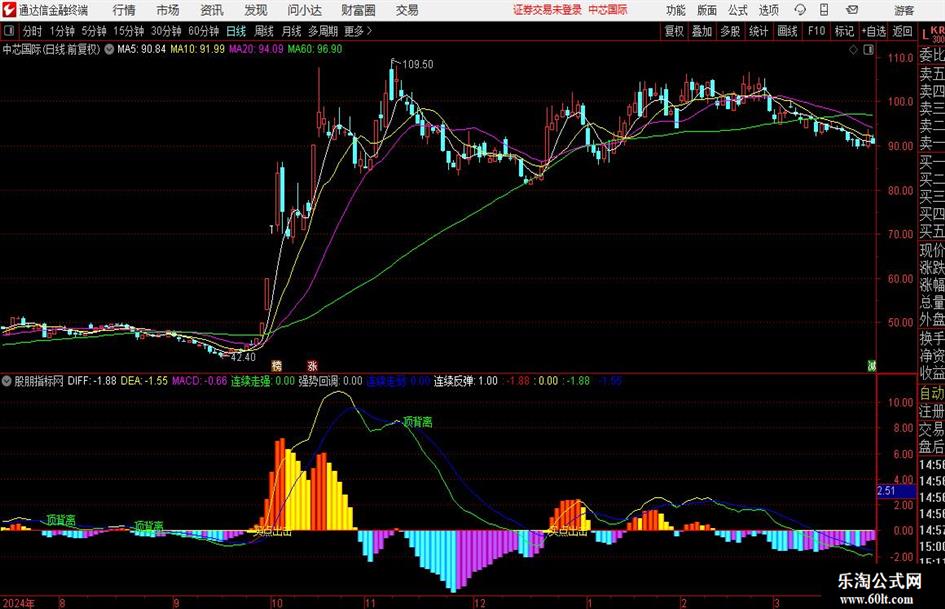Add stock via +自选 button
The image size is (945, 609).
pos(873,31)
